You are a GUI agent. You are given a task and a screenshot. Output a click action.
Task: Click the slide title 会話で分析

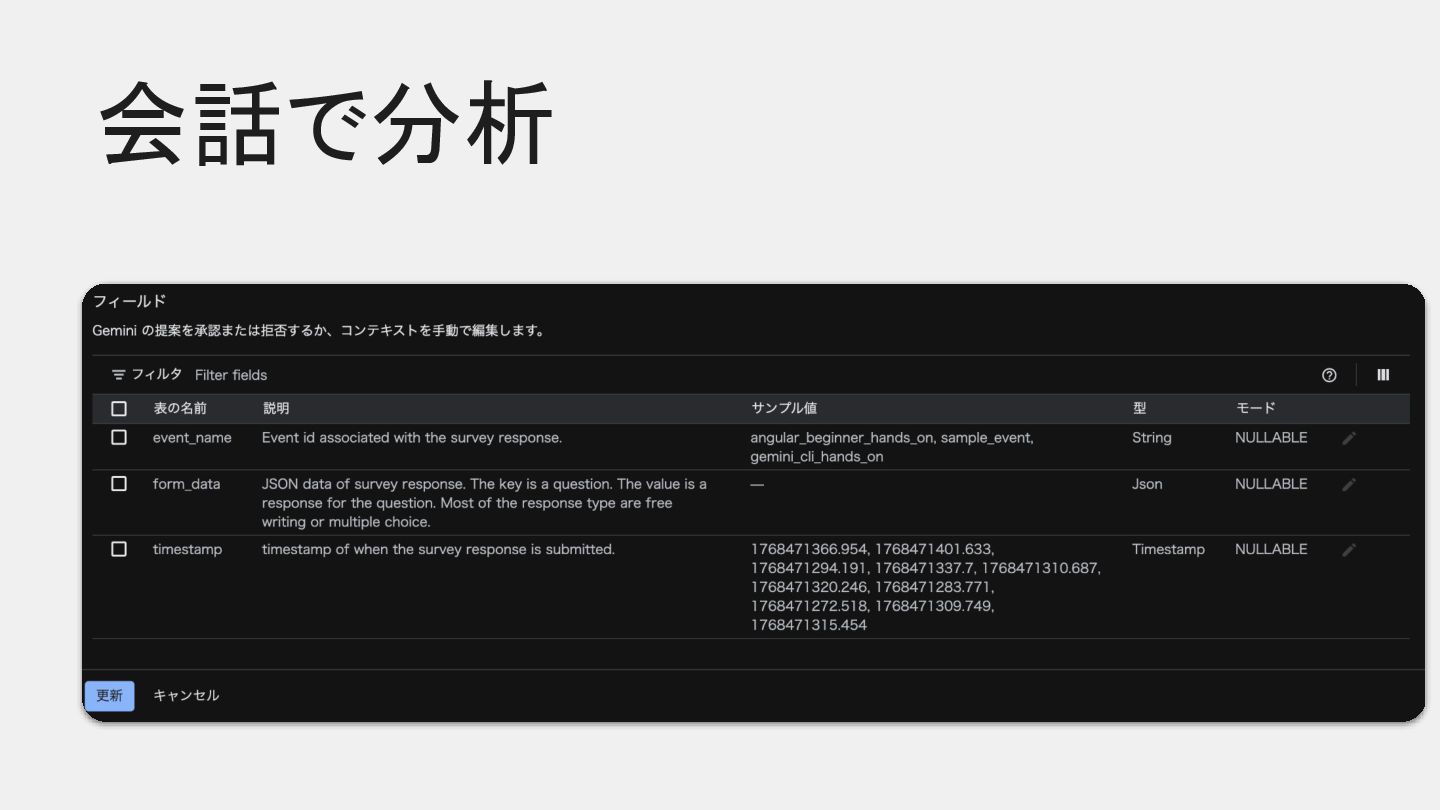[x=326, y=123]
